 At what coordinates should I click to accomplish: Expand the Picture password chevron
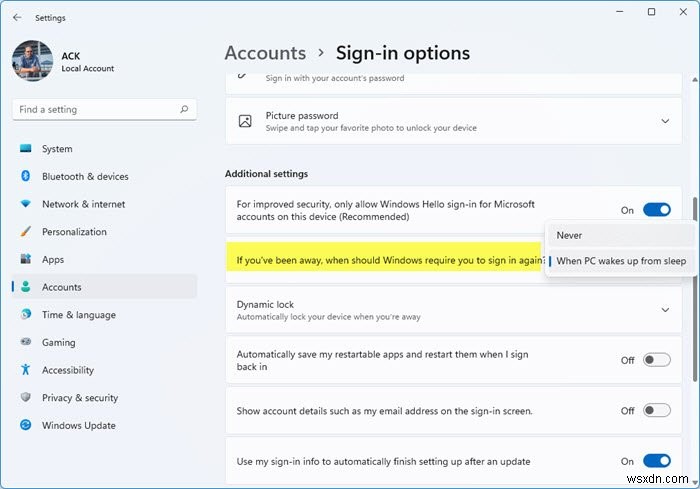[665, 121]
